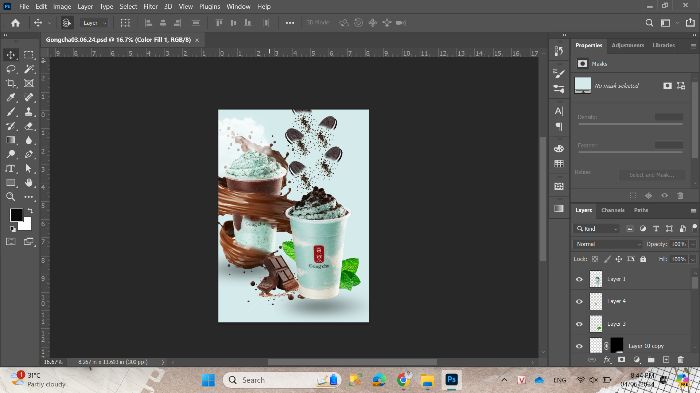The height and width of the screenshot is (393, 700).
Task: Hide Layer 4 visibility eye
Action: click(x=579, y=301)
